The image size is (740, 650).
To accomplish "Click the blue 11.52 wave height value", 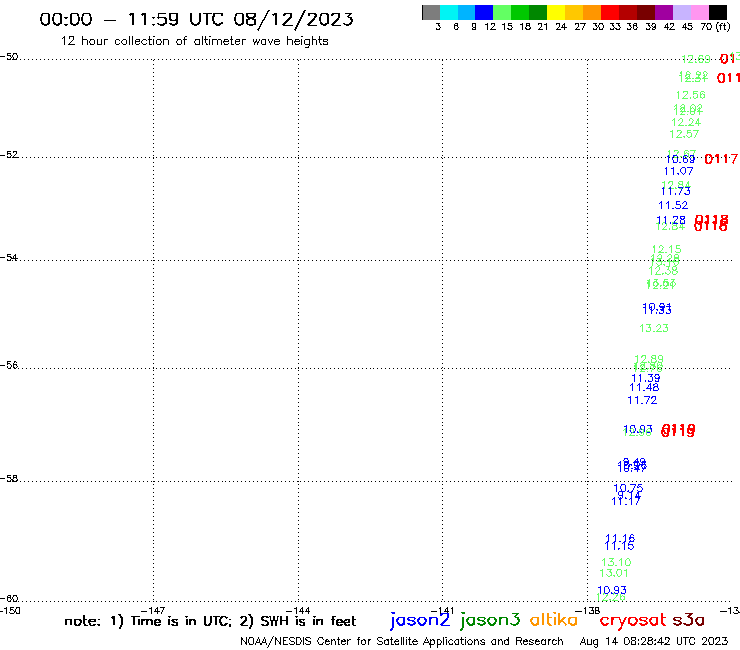I will click(673, 205).
